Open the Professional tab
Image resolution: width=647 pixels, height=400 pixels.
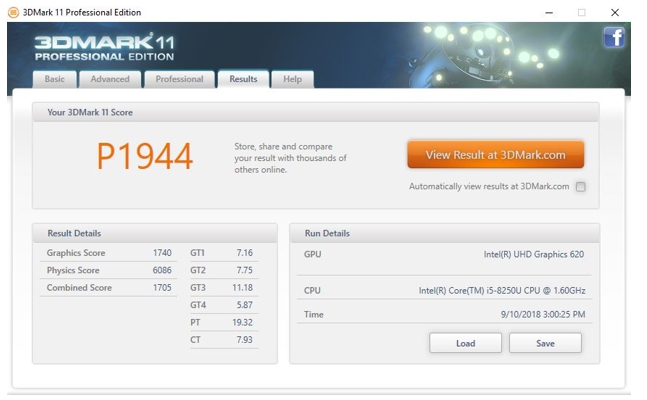click(x=179, y=79)
